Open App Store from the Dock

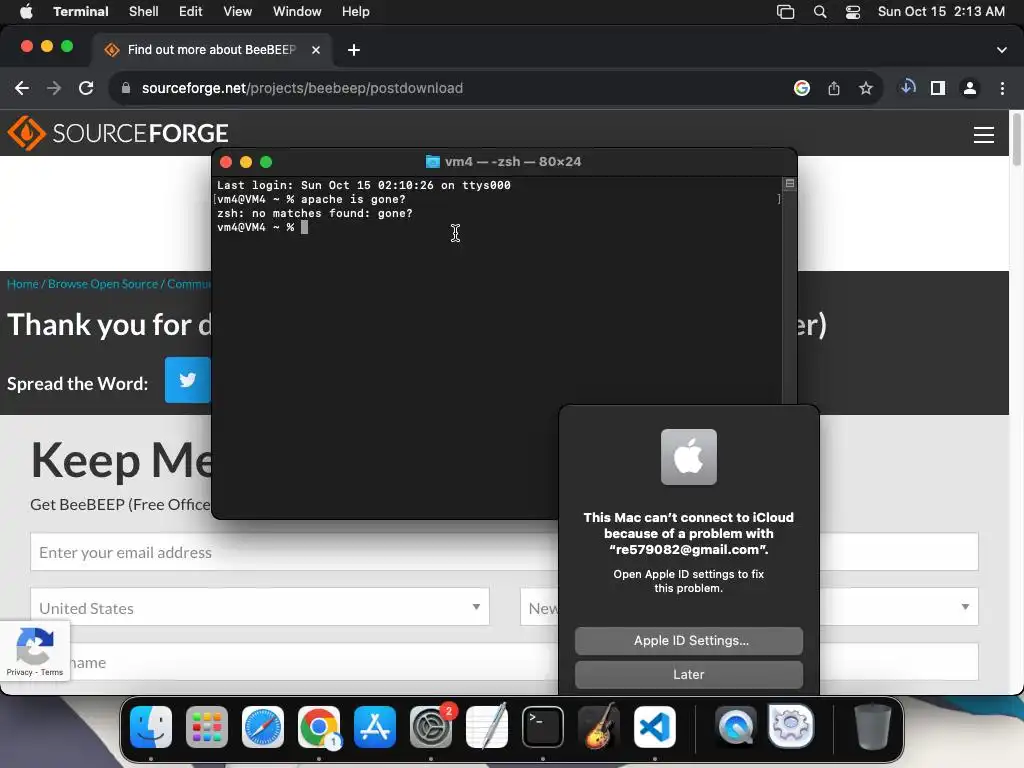(x=375, y=727)
